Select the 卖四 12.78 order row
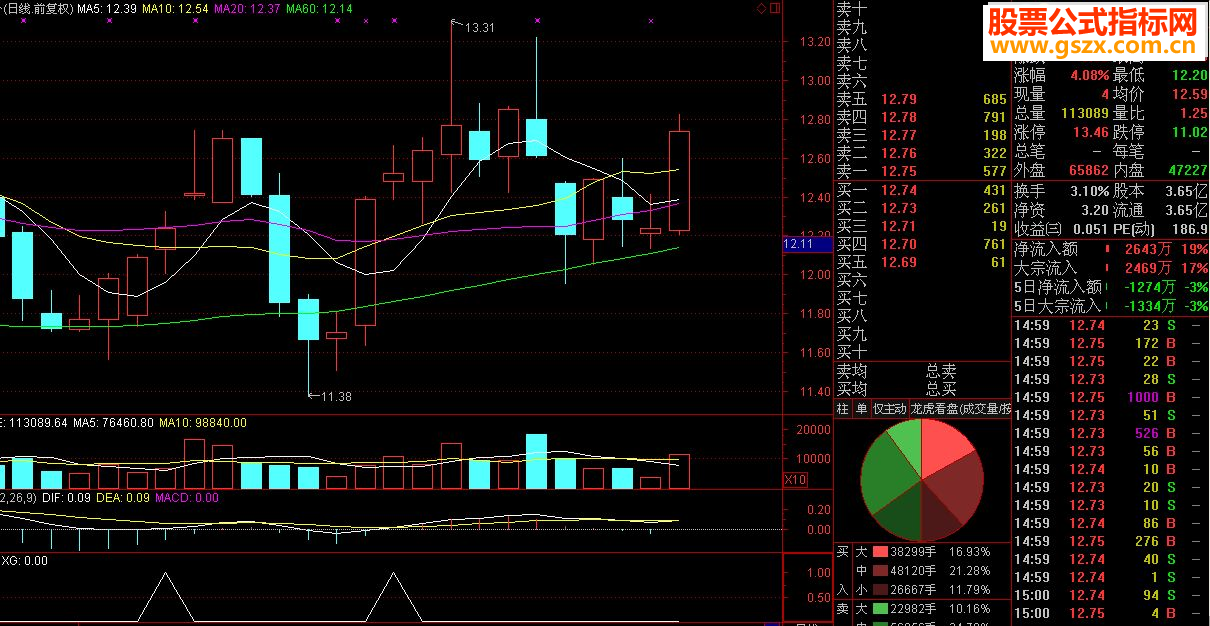Image resolution: width=1210 pixels, height=626 pixels. point(922,117)
